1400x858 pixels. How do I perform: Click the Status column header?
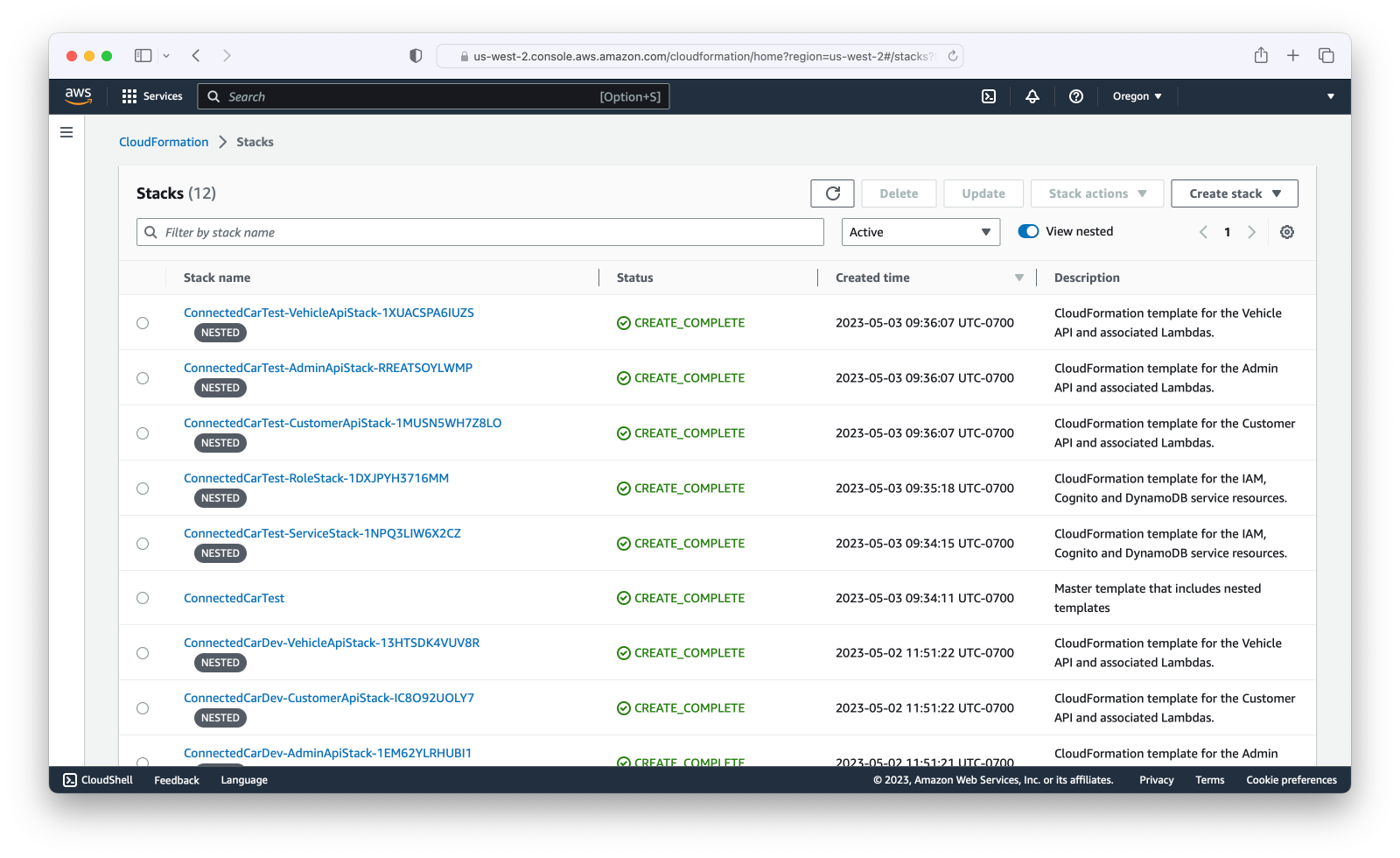pyautogui.click(x=635, y=278)
